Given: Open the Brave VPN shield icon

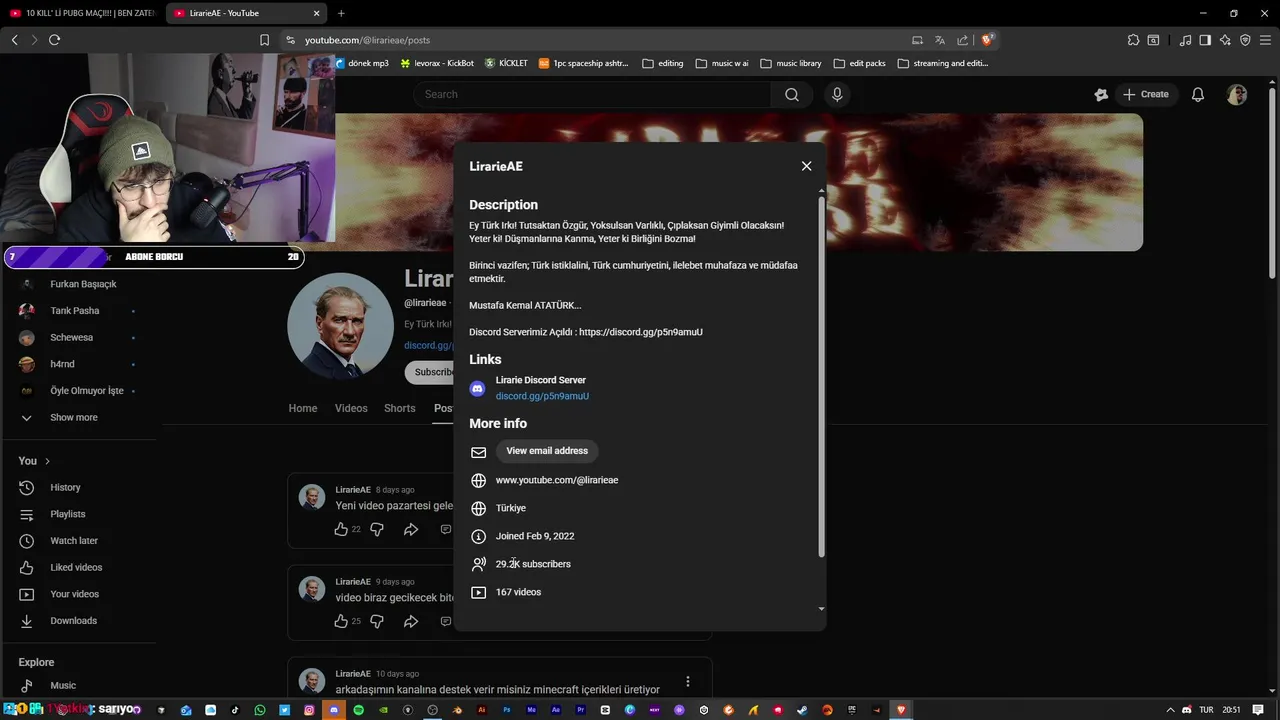Looking at the screenshot, I should [1245, 40].
